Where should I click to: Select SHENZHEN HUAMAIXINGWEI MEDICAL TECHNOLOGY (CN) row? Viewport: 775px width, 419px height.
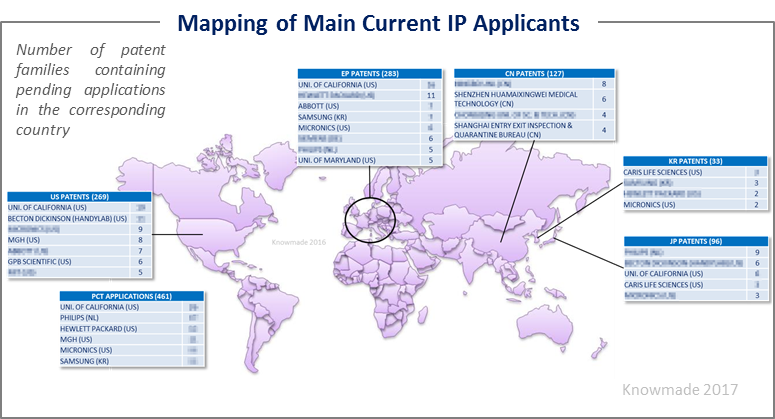click(534, 99)
